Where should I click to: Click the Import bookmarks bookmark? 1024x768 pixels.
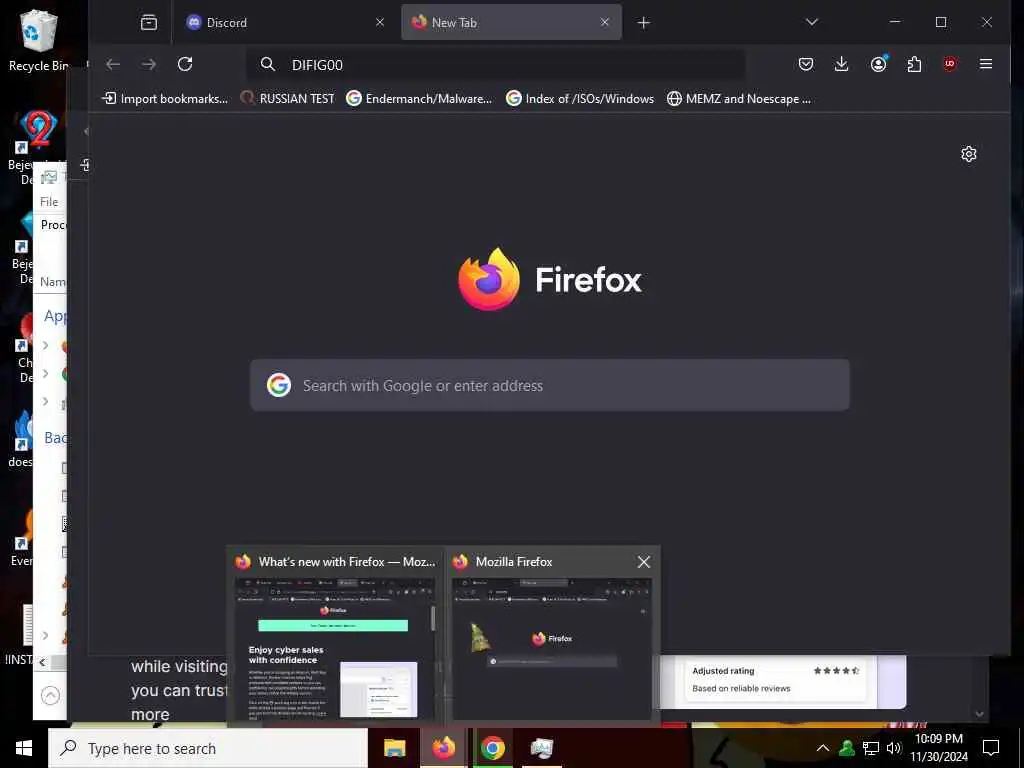coord(165,99)
